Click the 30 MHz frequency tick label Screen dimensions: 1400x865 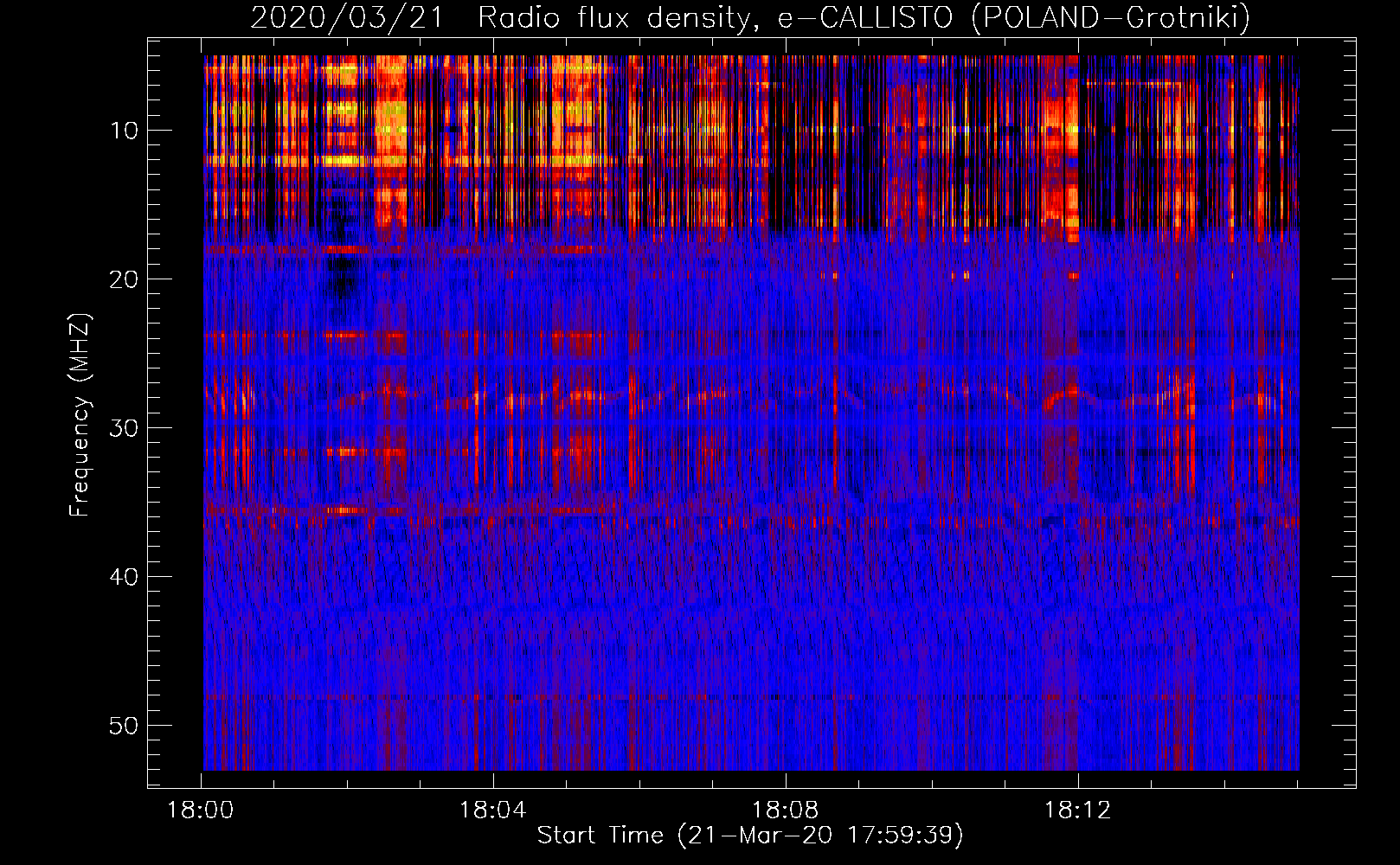coord(125,428)
